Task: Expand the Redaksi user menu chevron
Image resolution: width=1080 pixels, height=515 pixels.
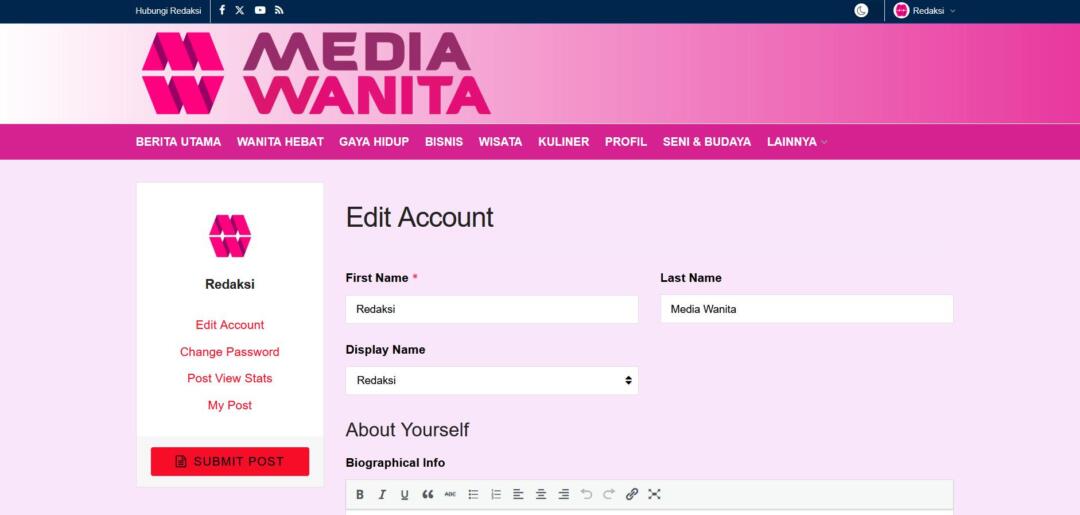Action: coord(953,11)
